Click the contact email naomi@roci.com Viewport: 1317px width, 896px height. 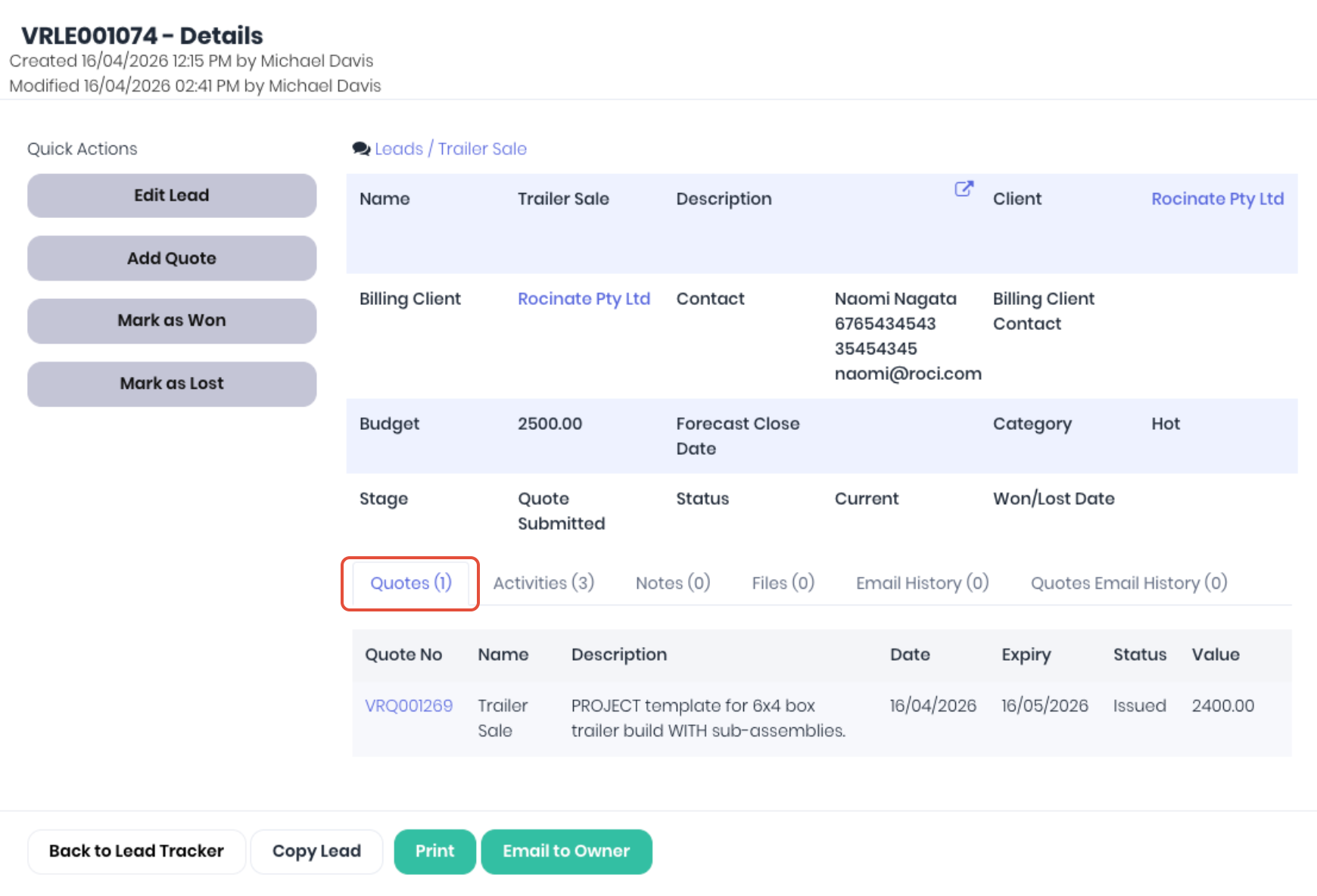pos(908,374)
